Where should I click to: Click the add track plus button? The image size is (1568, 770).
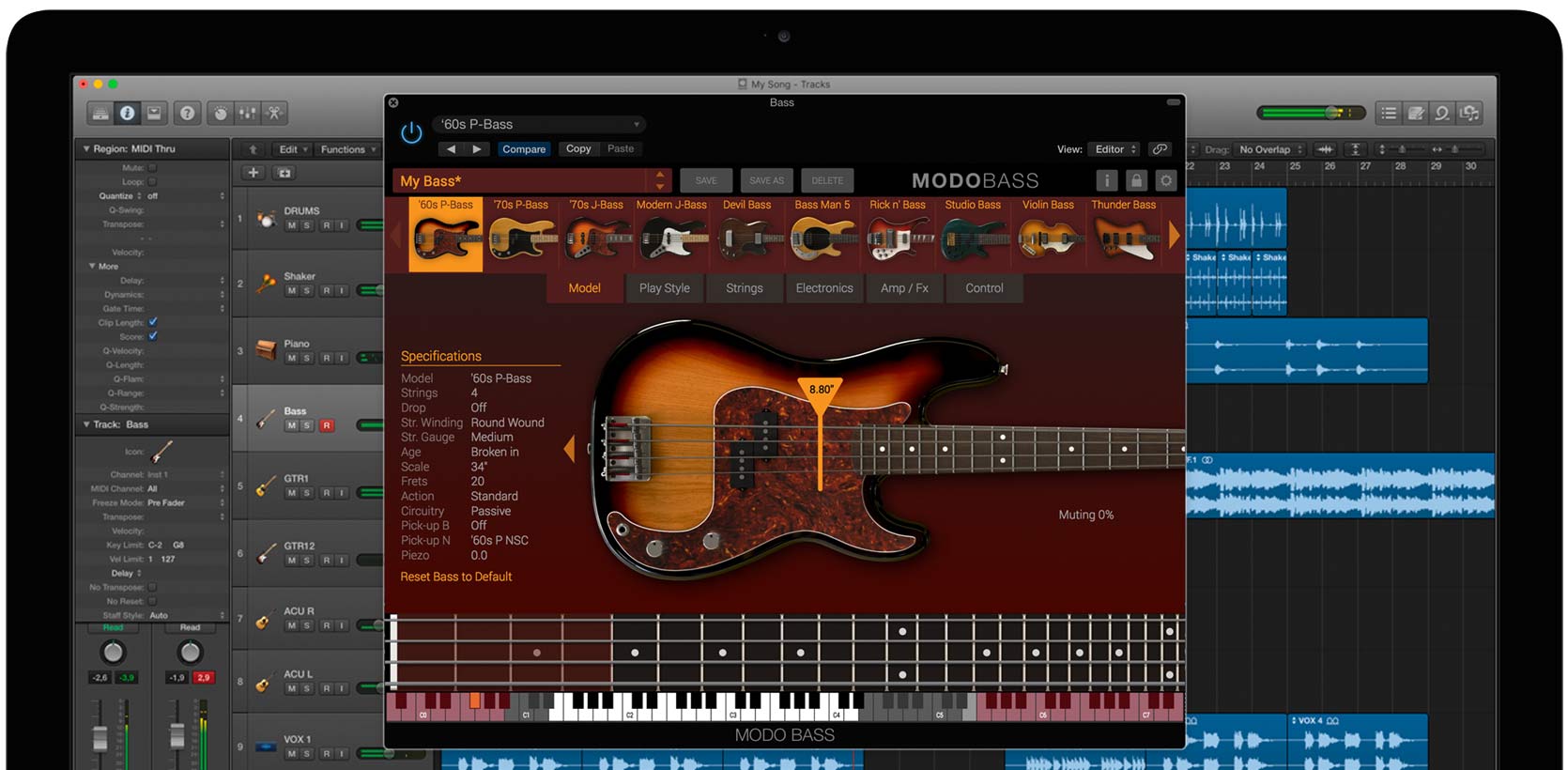coord(254,173)
